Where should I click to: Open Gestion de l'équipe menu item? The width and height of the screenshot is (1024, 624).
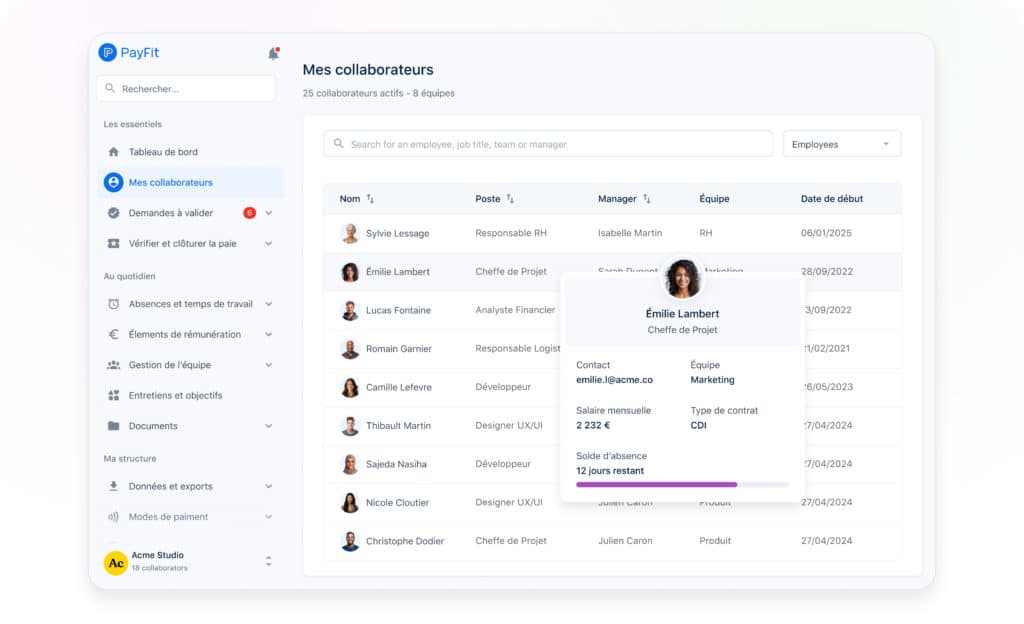click(x=169, y=365)
